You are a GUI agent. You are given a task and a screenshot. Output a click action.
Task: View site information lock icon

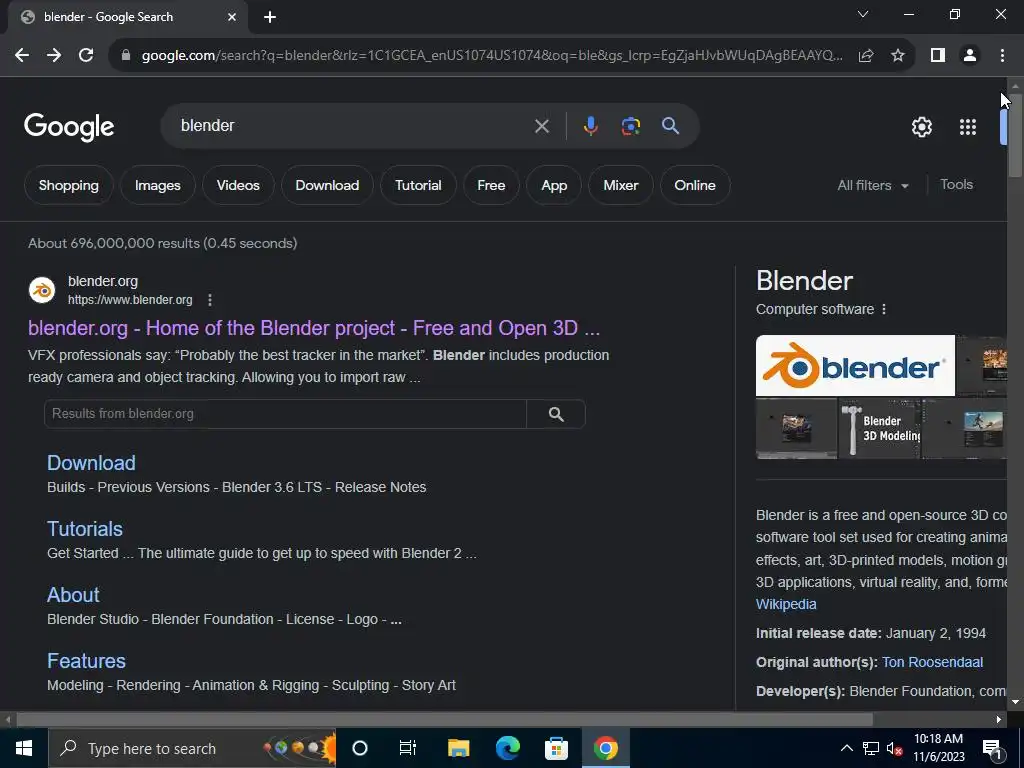pos(126,56)
